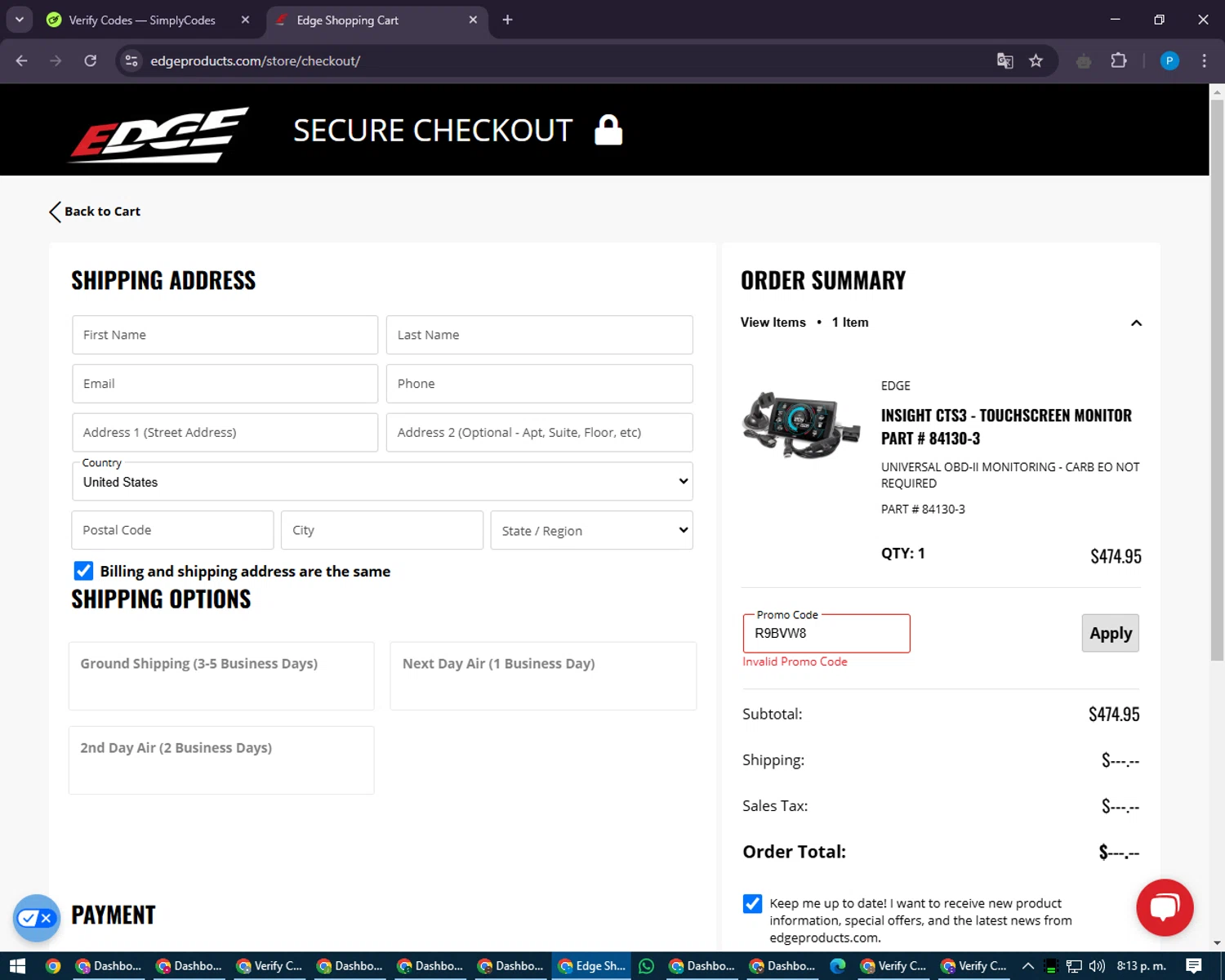Click the browser back arrow
Image resolution: width=1225 pixels, height=980 pixels.
(21, 60)
